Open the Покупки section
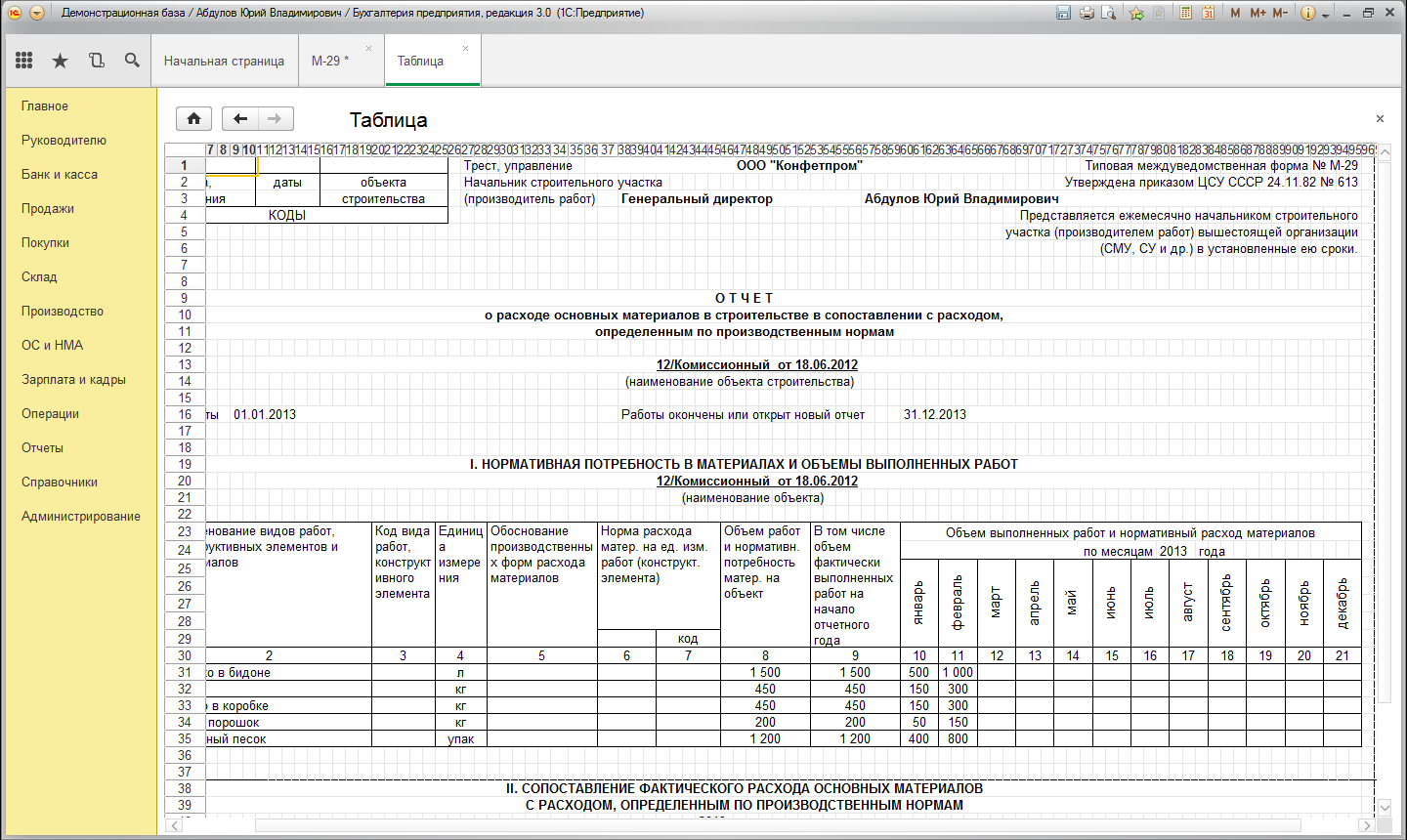 pyautogui.click(x=45, y=242)
